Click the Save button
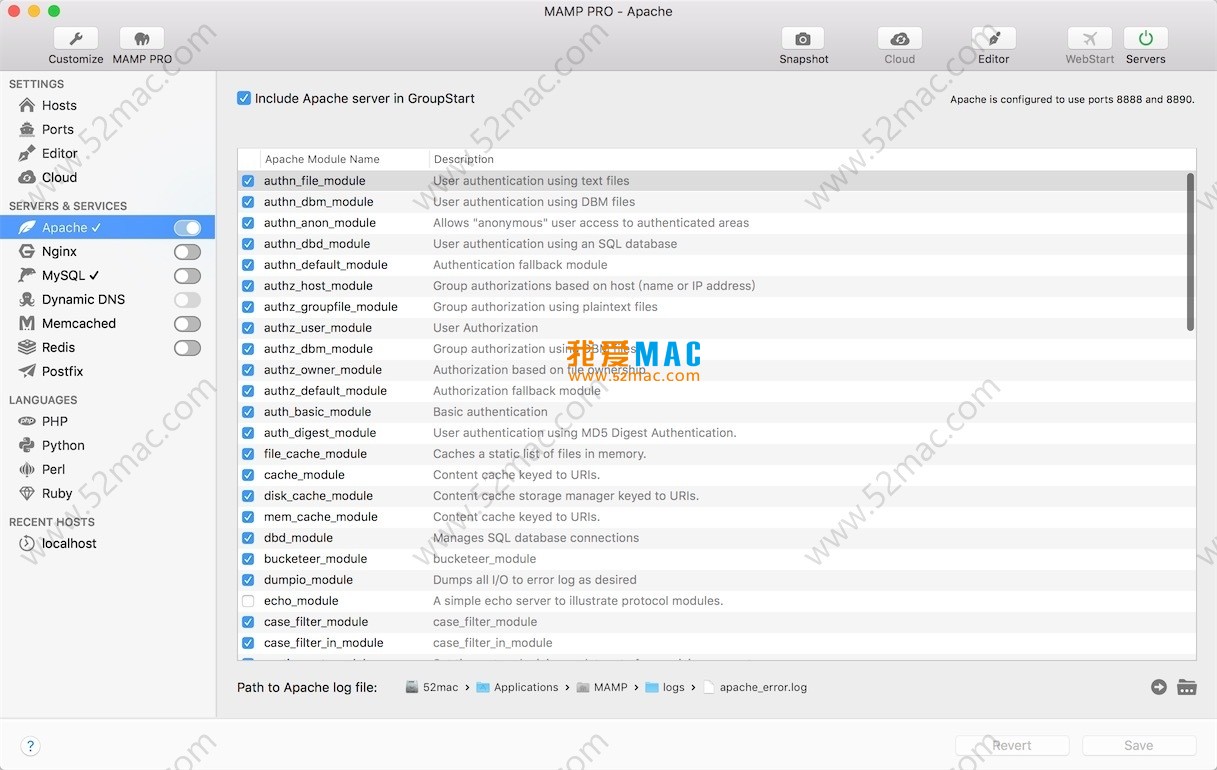The width and height of the screenshot is (1217, 770). click(x=1139, y=746)
